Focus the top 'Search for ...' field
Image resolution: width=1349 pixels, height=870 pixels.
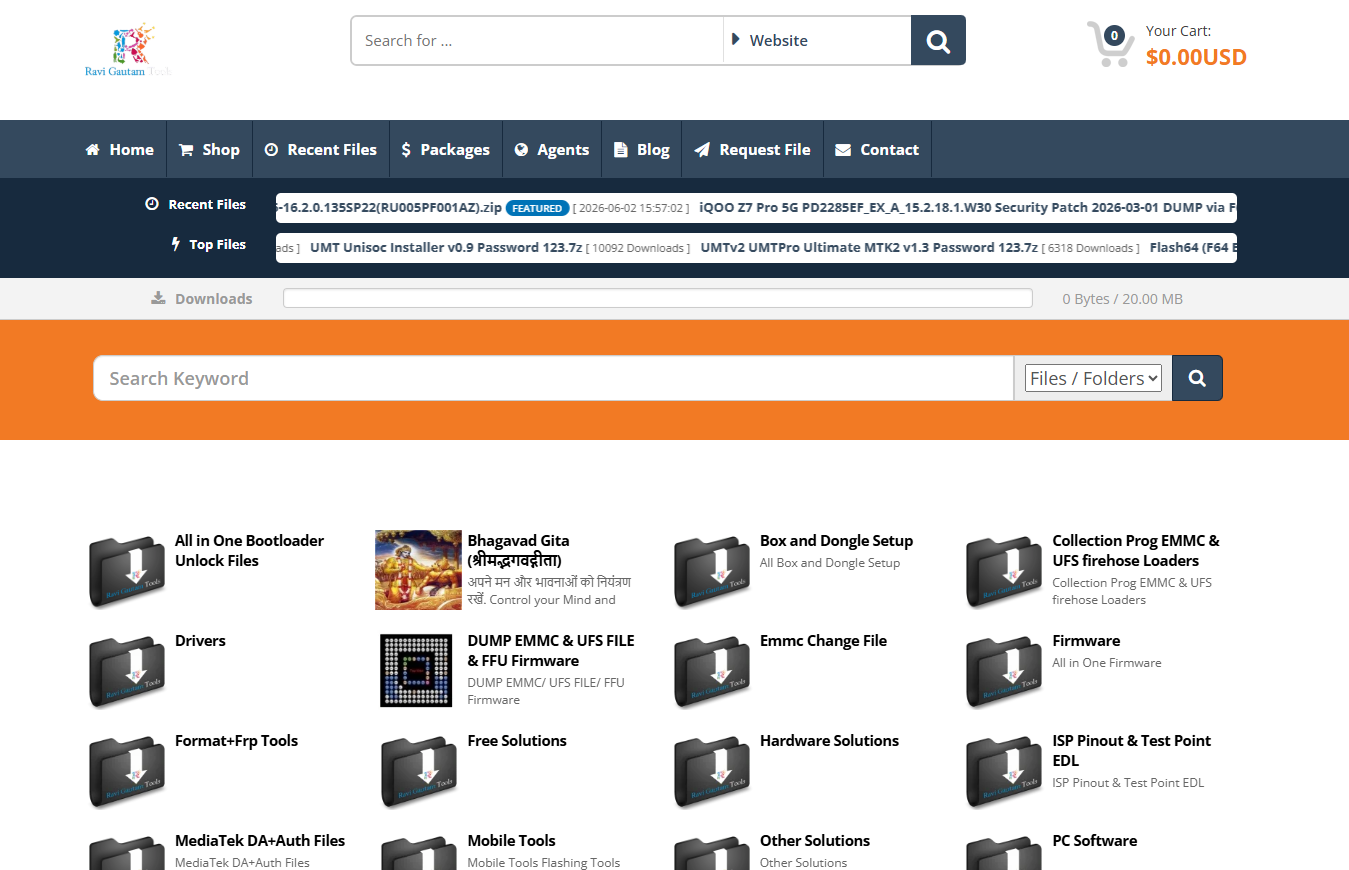tap(537, 40)
